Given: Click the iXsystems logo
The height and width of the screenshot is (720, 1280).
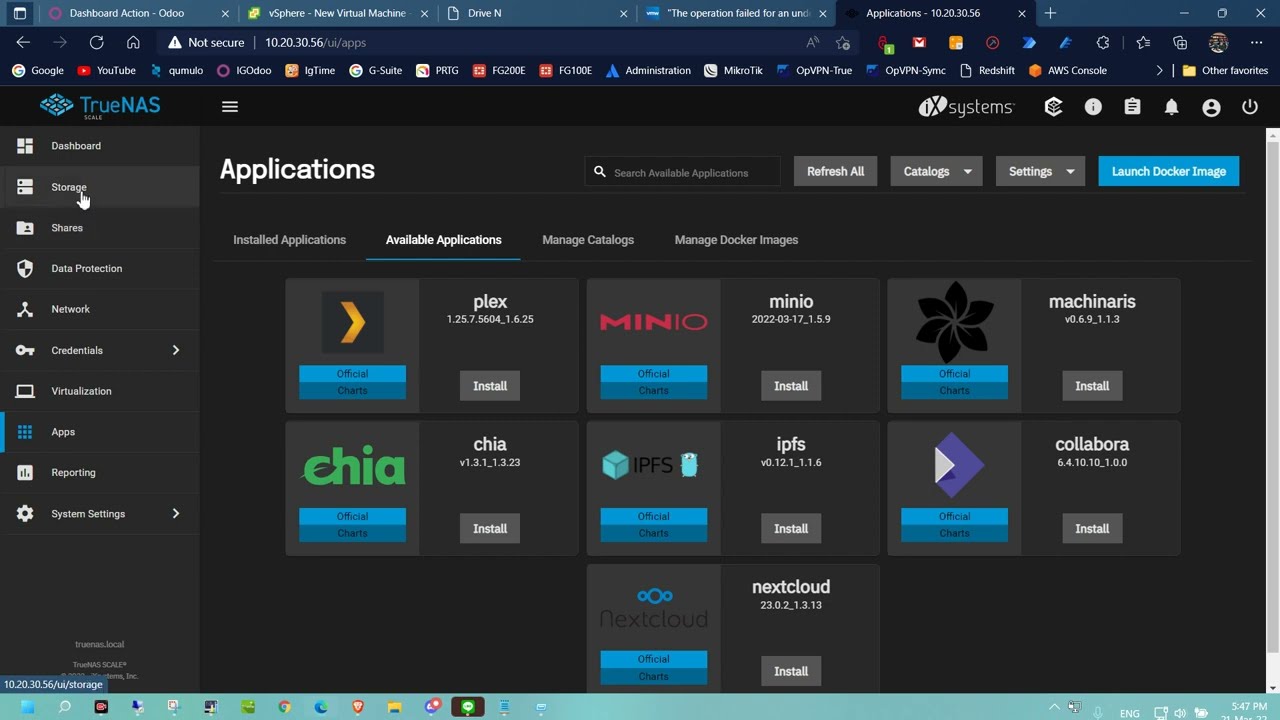Looking at the screenshot, I should 966,107.
